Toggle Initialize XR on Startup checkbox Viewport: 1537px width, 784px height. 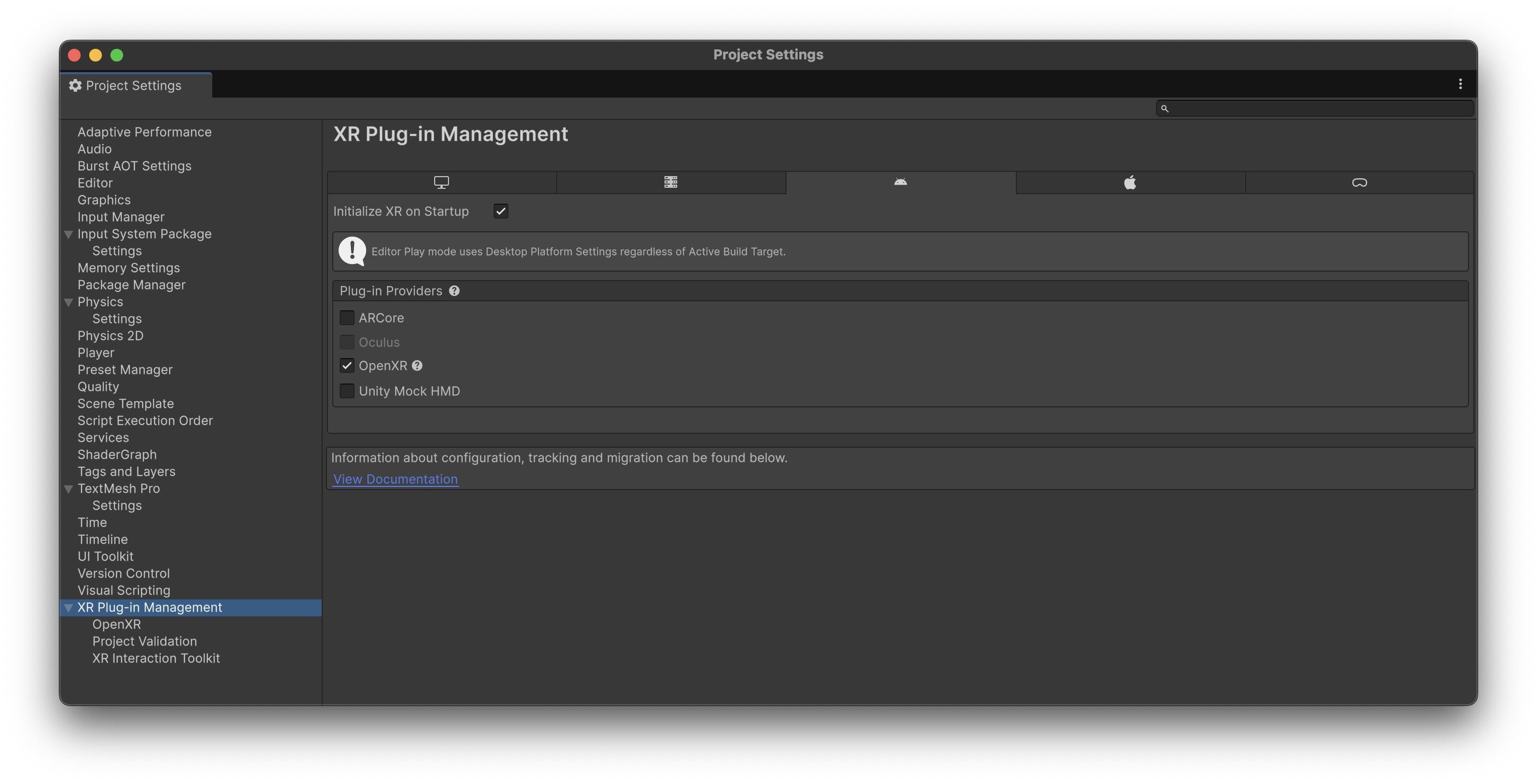pyautogui.click(x=500, y=211)
